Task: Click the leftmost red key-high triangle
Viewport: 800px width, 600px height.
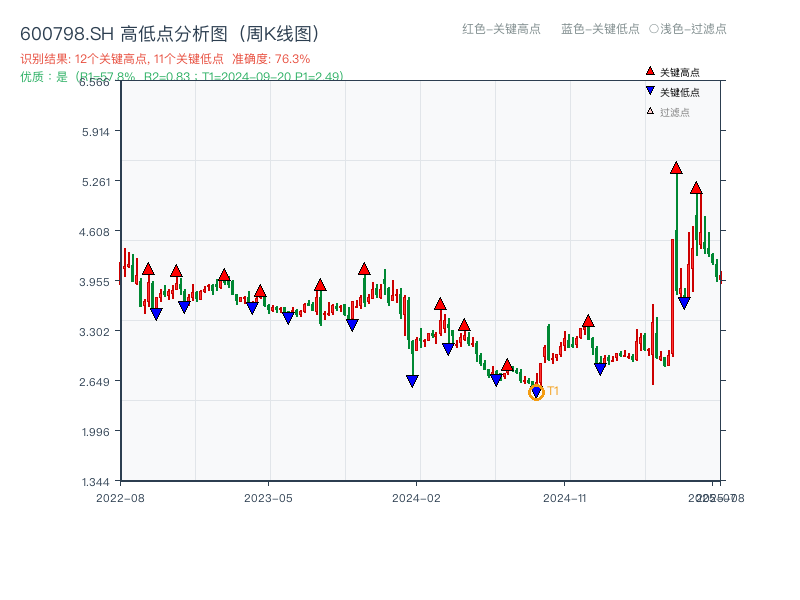Action: pyautogui.click(x=148, y=269)
